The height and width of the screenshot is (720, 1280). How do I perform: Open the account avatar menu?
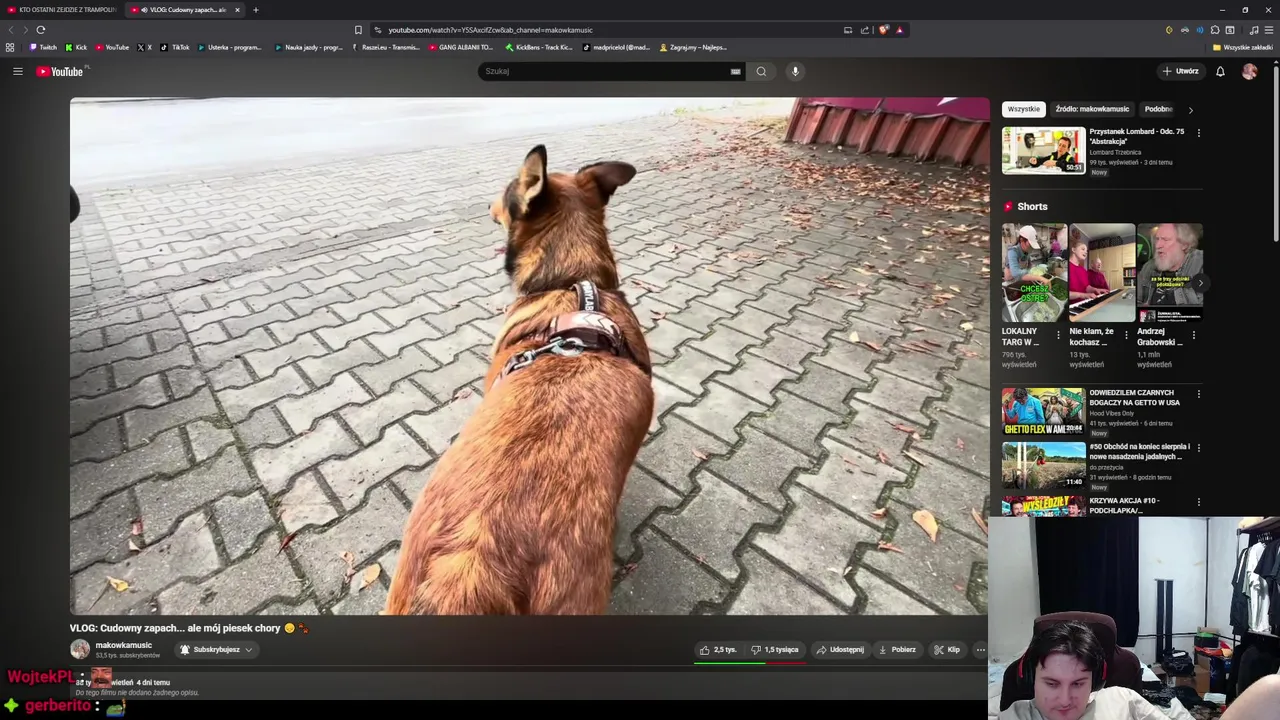click(1249, 71)
